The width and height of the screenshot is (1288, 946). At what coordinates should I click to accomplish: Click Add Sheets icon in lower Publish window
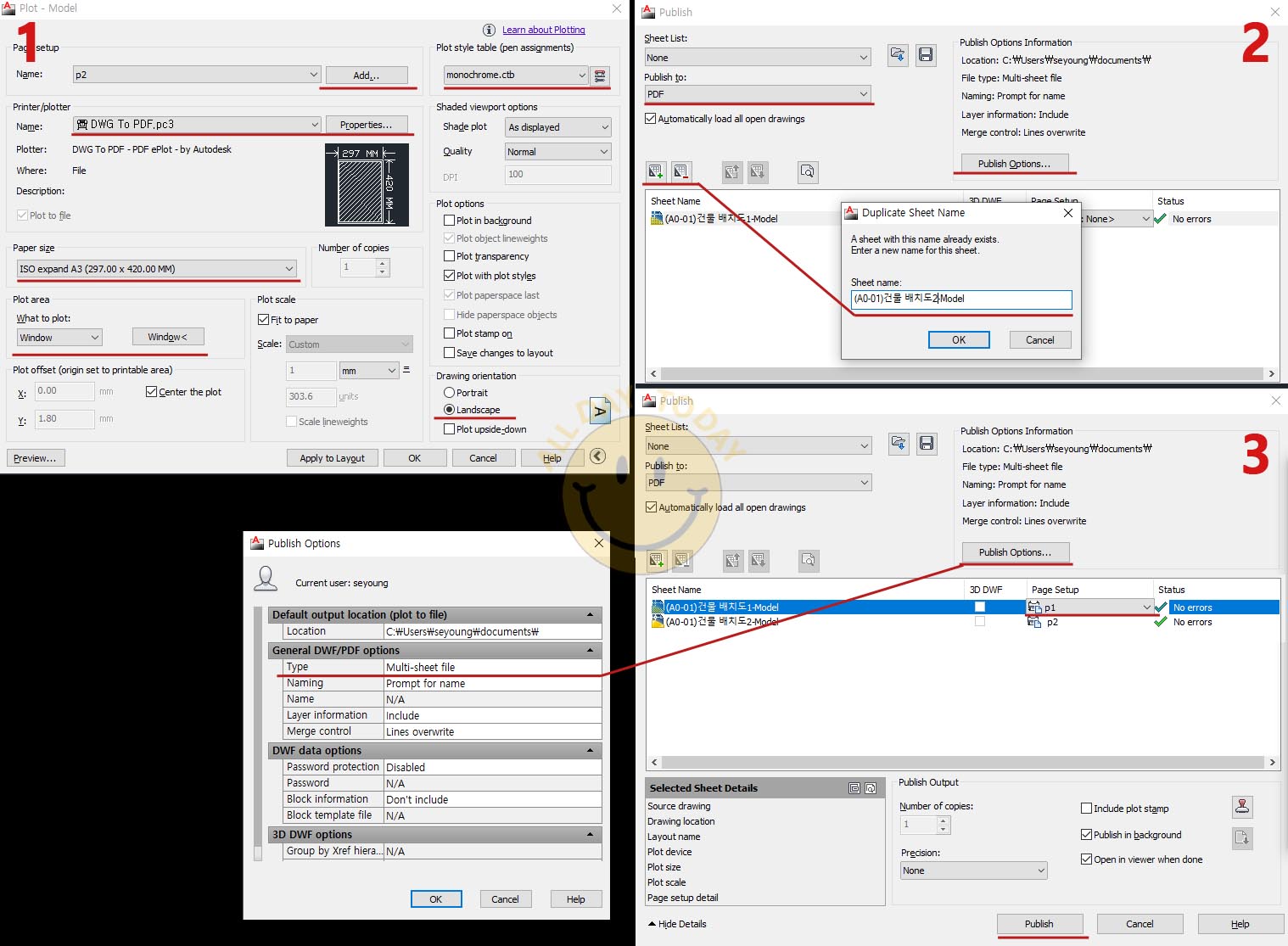[x=656, y=560]
